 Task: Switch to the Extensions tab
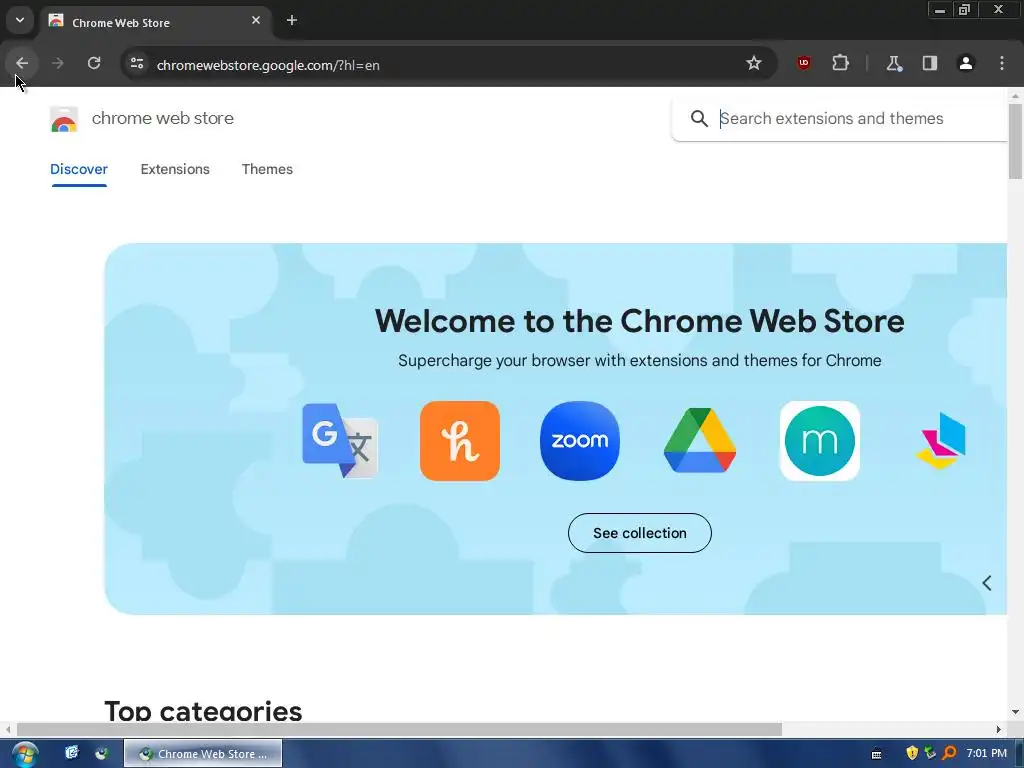[175, 169]
